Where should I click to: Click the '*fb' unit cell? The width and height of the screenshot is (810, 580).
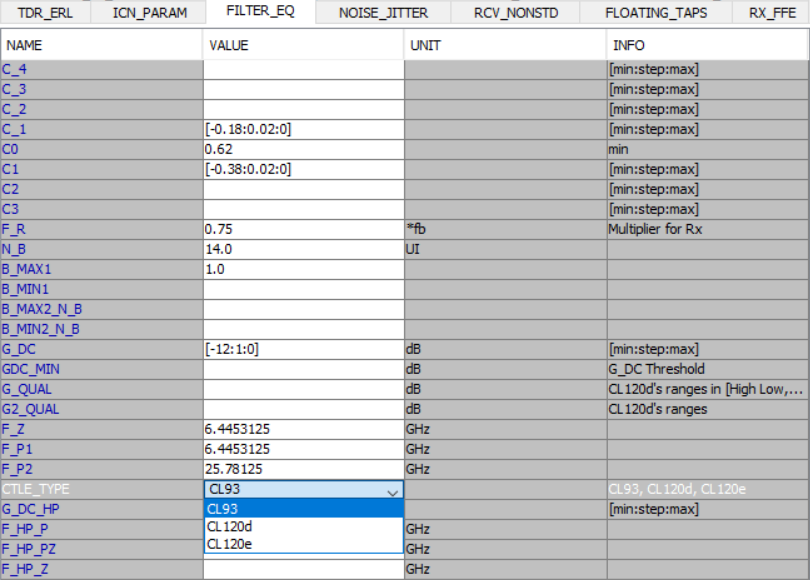pos(505,229)
